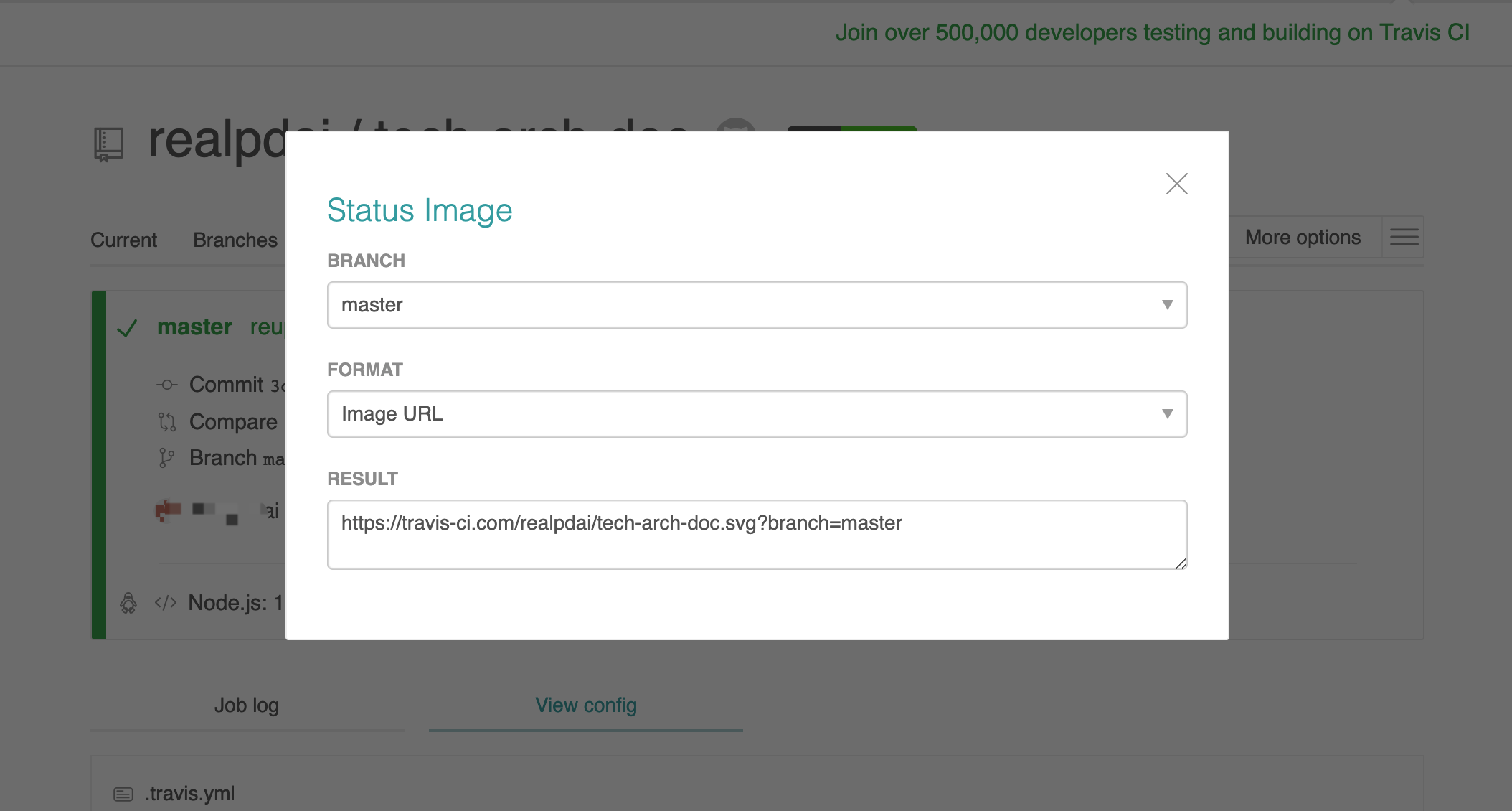The image size is (1512, 811).
Task: Click the Join over 500,000 developers link
Action: [1152, 33]
